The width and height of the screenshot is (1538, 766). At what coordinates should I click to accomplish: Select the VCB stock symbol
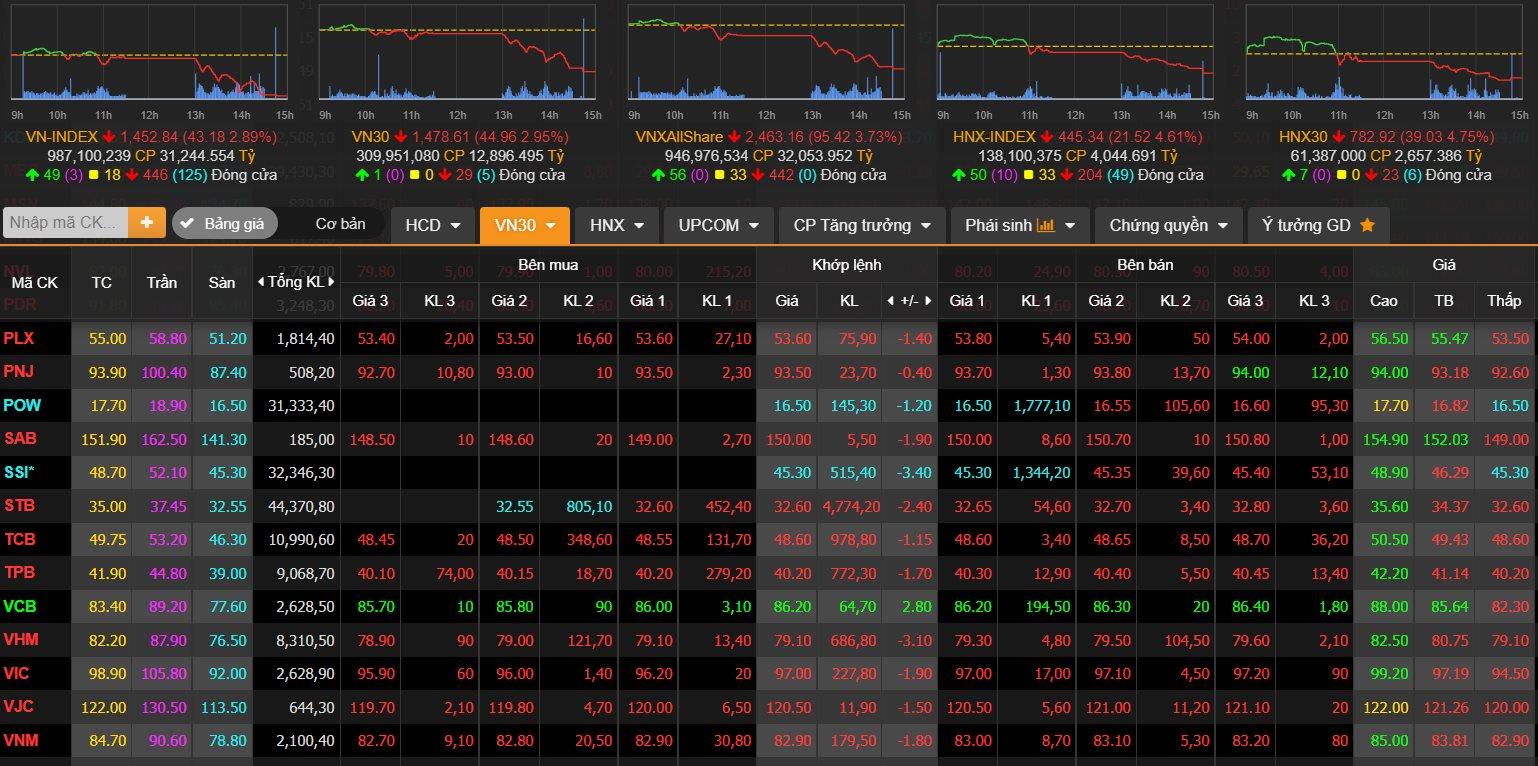coord(19,607)
